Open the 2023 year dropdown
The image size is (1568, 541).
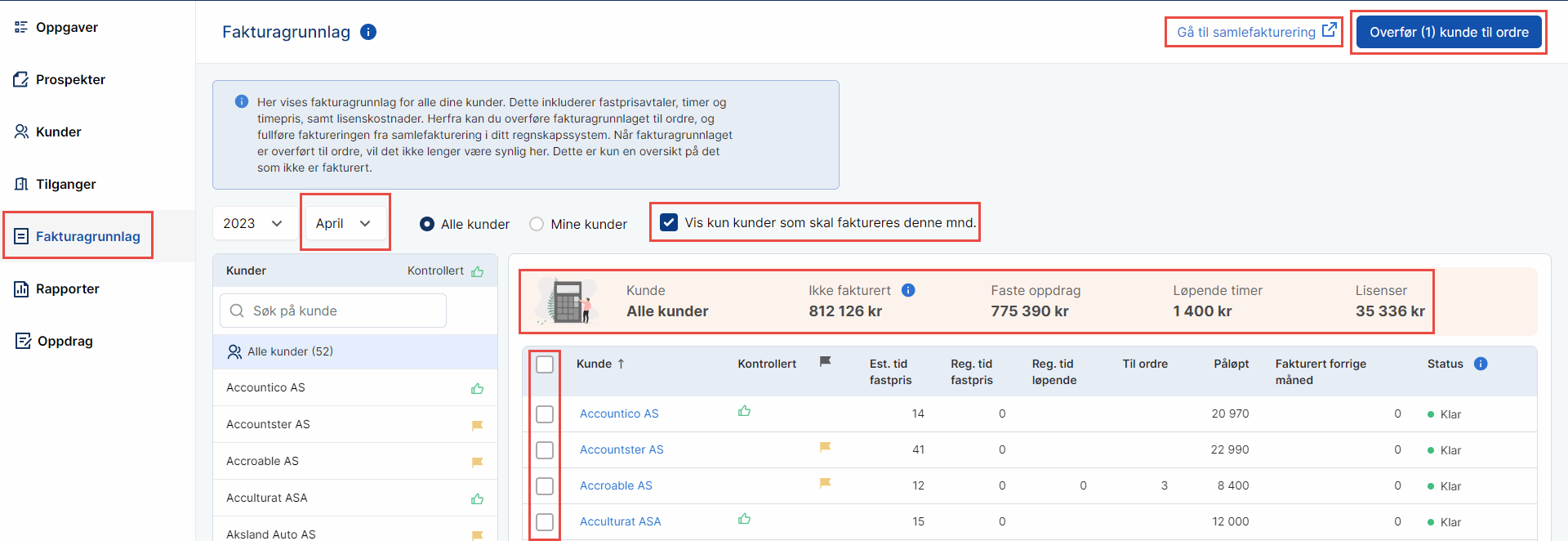point(253,223)
